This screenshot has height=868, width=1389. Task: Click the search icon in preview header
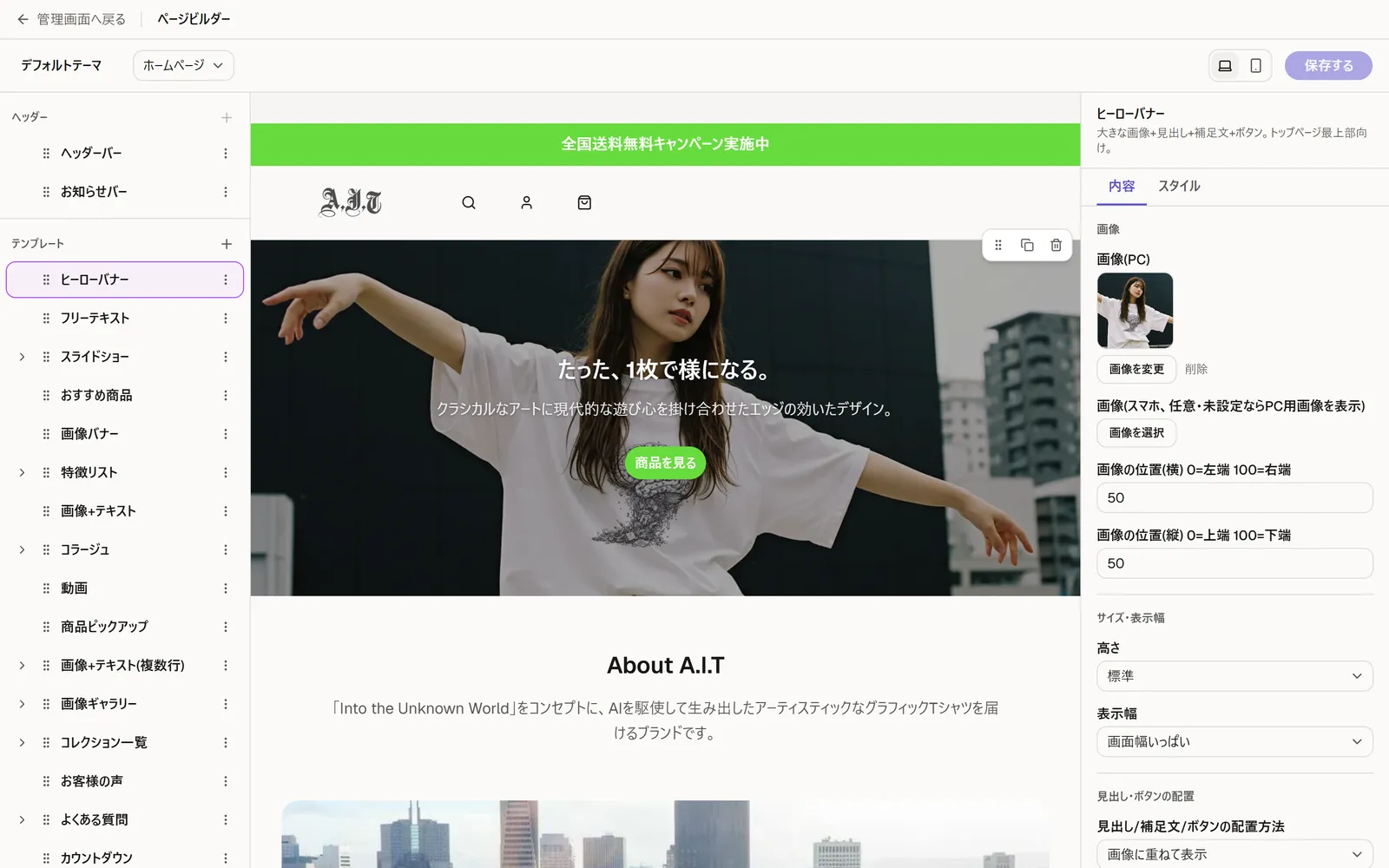469,203
